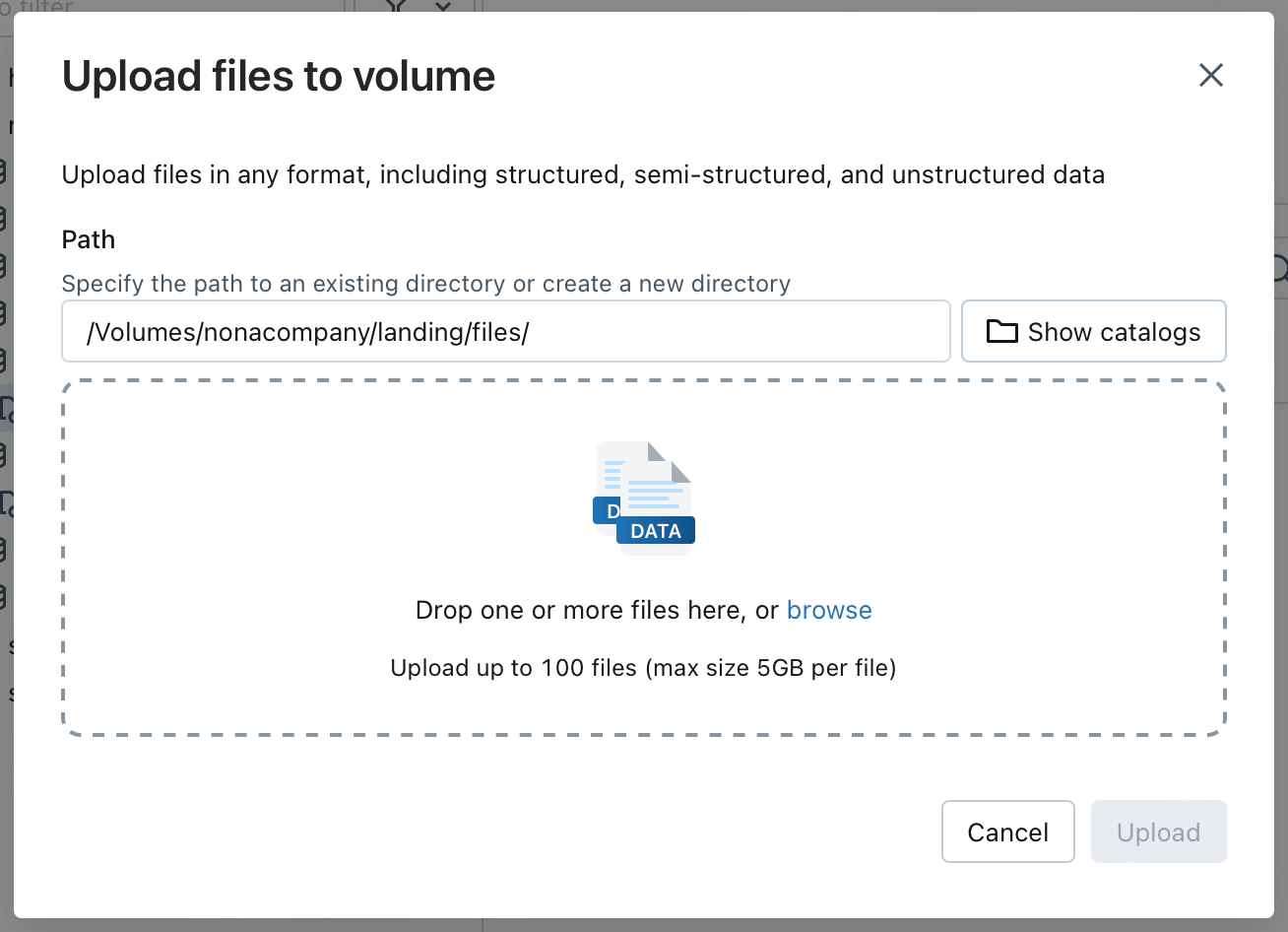Expand the chevron dropdown next to filter icon
Screen dimensions: 1288x932
click(443, 6)
